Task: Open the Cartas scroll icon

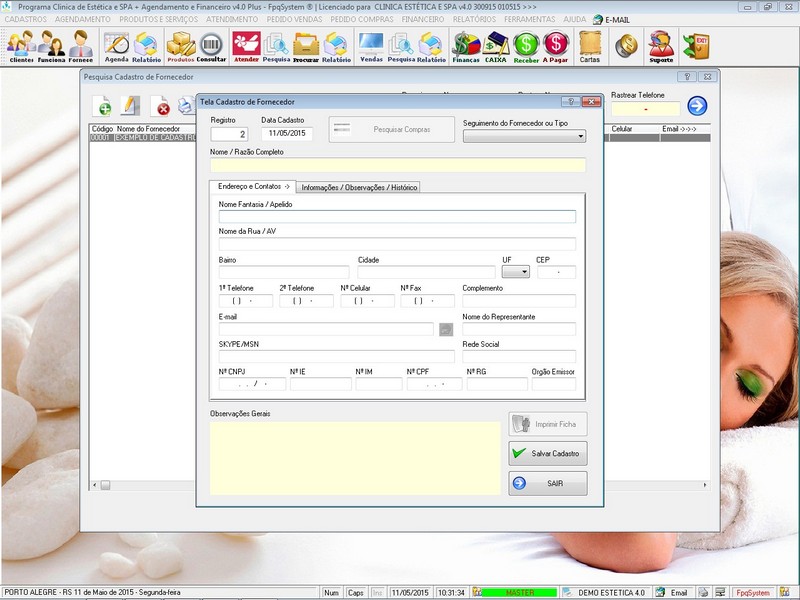Action: [589, 47]
